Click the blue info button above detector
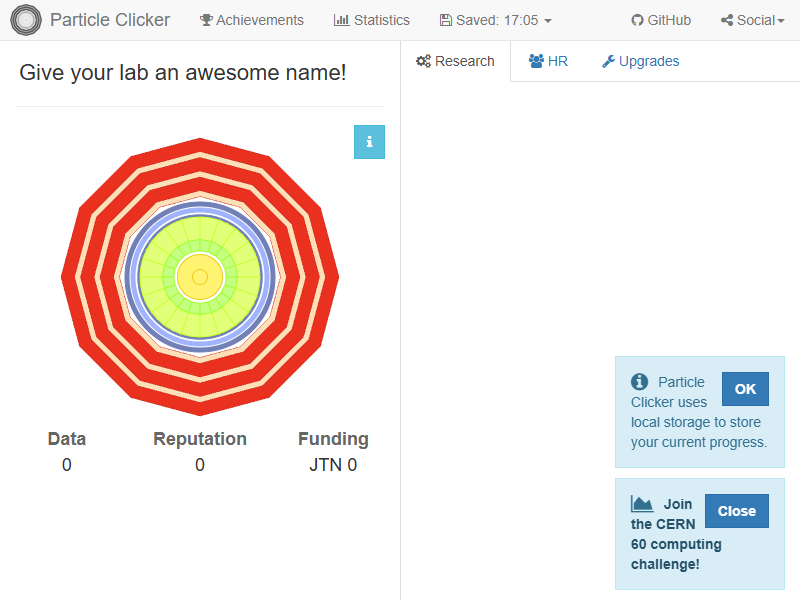800x600 pixels. point(369,142)
